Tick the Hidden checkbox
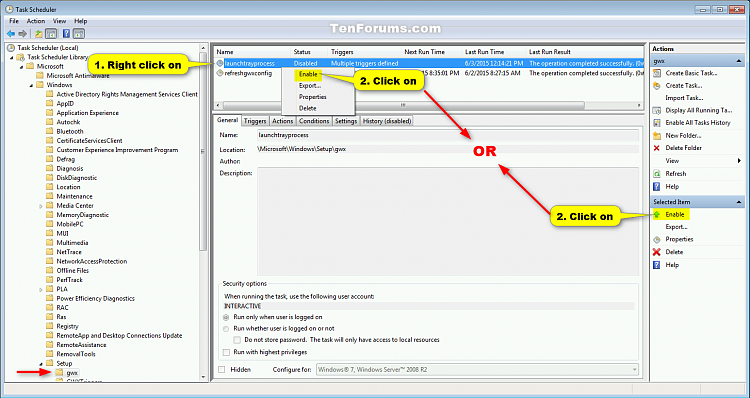Screen dimensions: 750x398 pos(221,370)
